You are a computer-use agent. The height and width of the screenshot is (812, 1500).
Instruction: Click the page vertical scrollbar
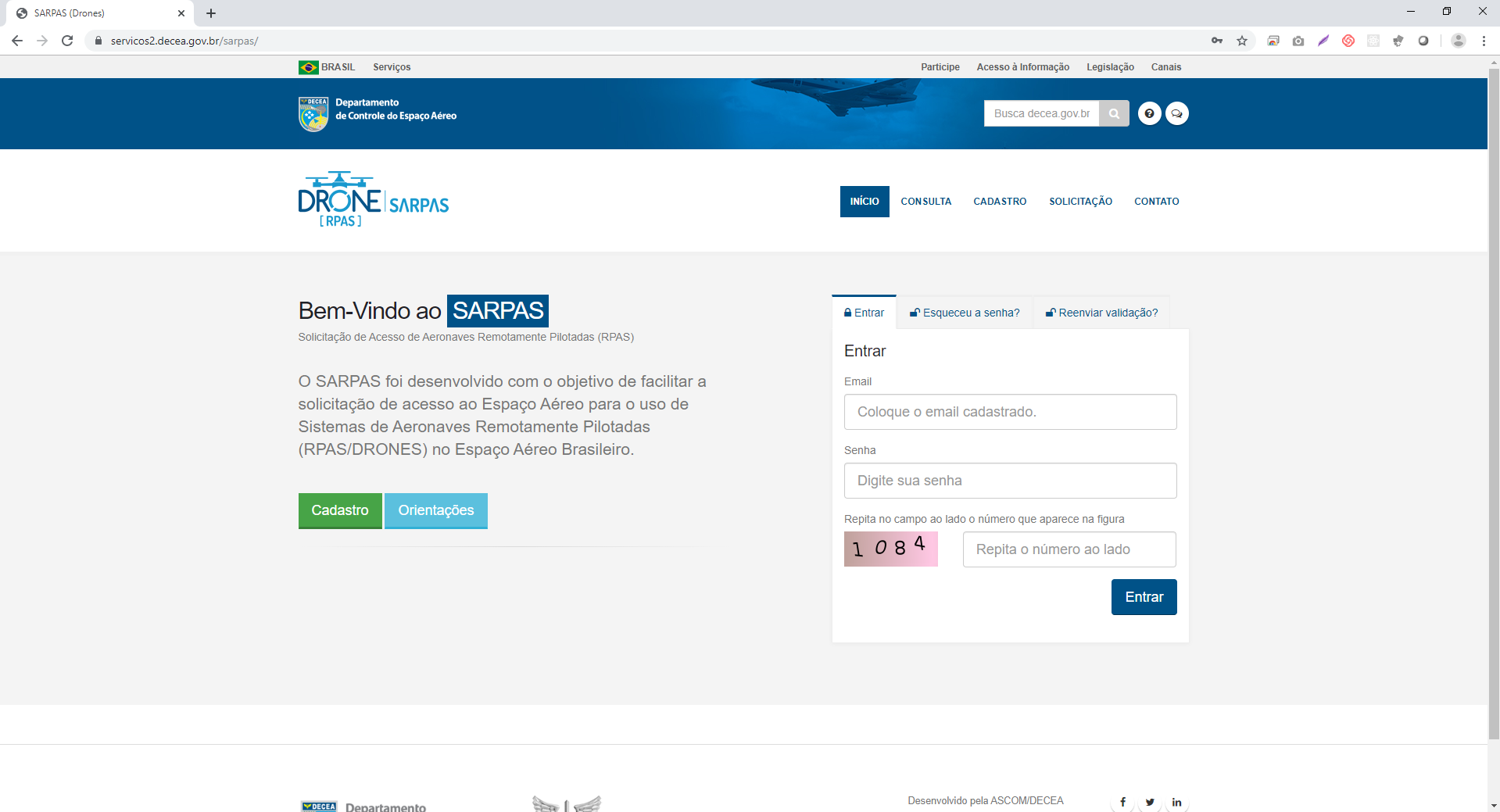[x=1494, y=402]
